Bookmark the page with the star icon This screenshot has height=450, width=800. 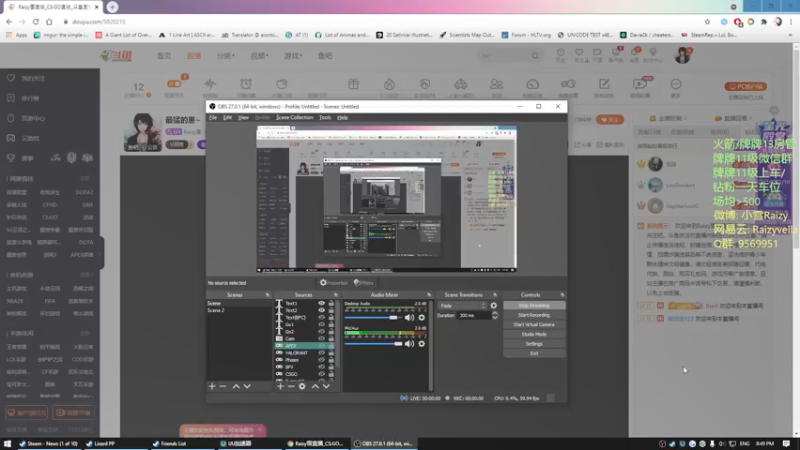(707, 21)
